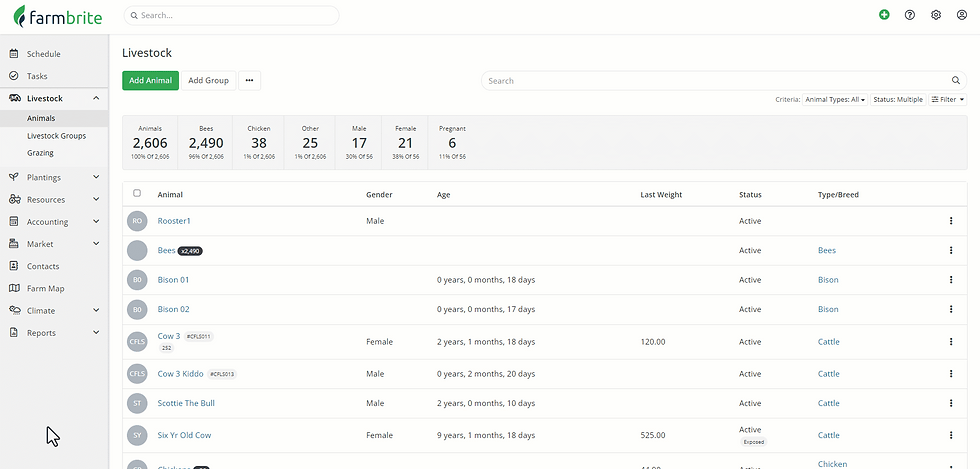Open row actions menu for Scottie The Bull

click(951, 403)
